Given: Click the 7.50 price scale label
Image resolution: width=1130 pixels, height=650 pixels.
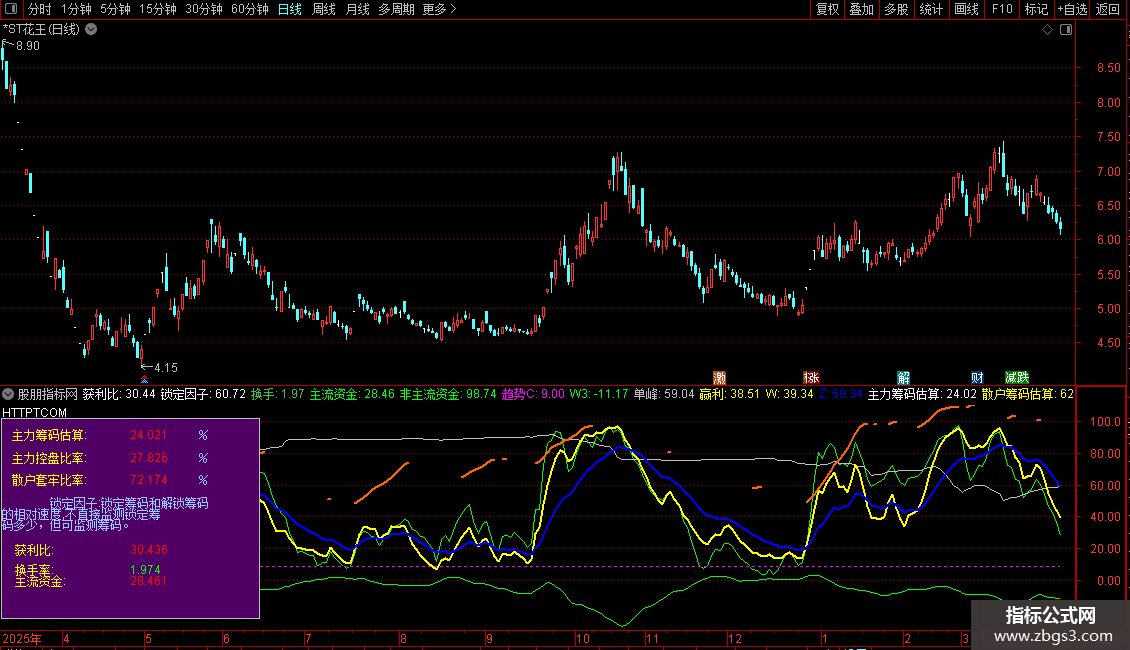Looking at the screenshot, I should [1108, 137].
